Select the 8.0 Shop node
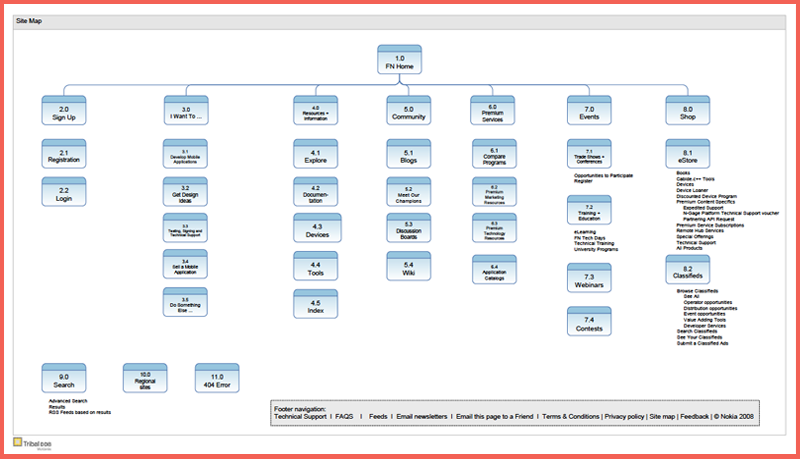This screenshot has height=459, width=800. 688,110
